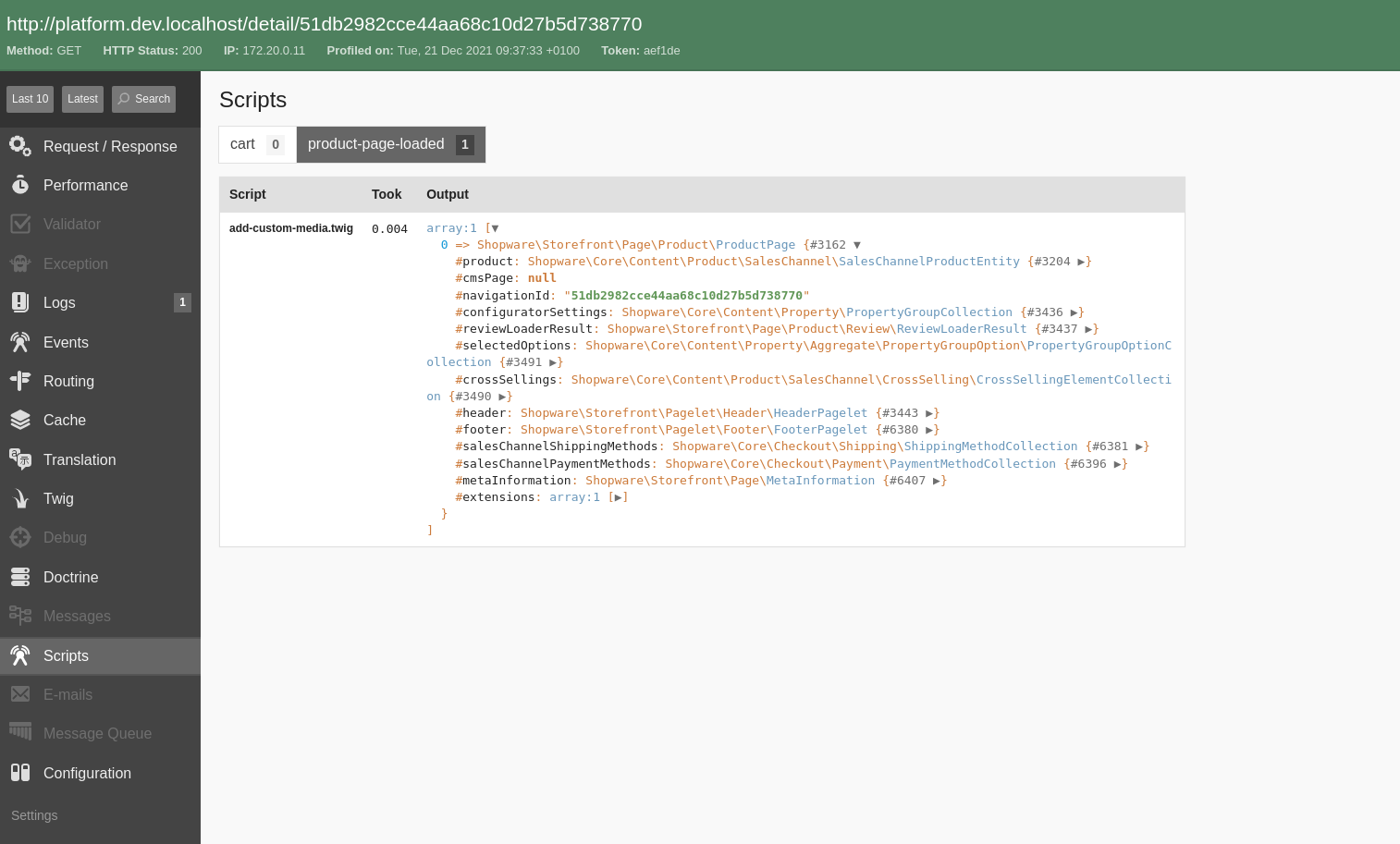This screenshot has width=1400, height=844.
Task: Open the E-mails panel
Action: (68, 694)
